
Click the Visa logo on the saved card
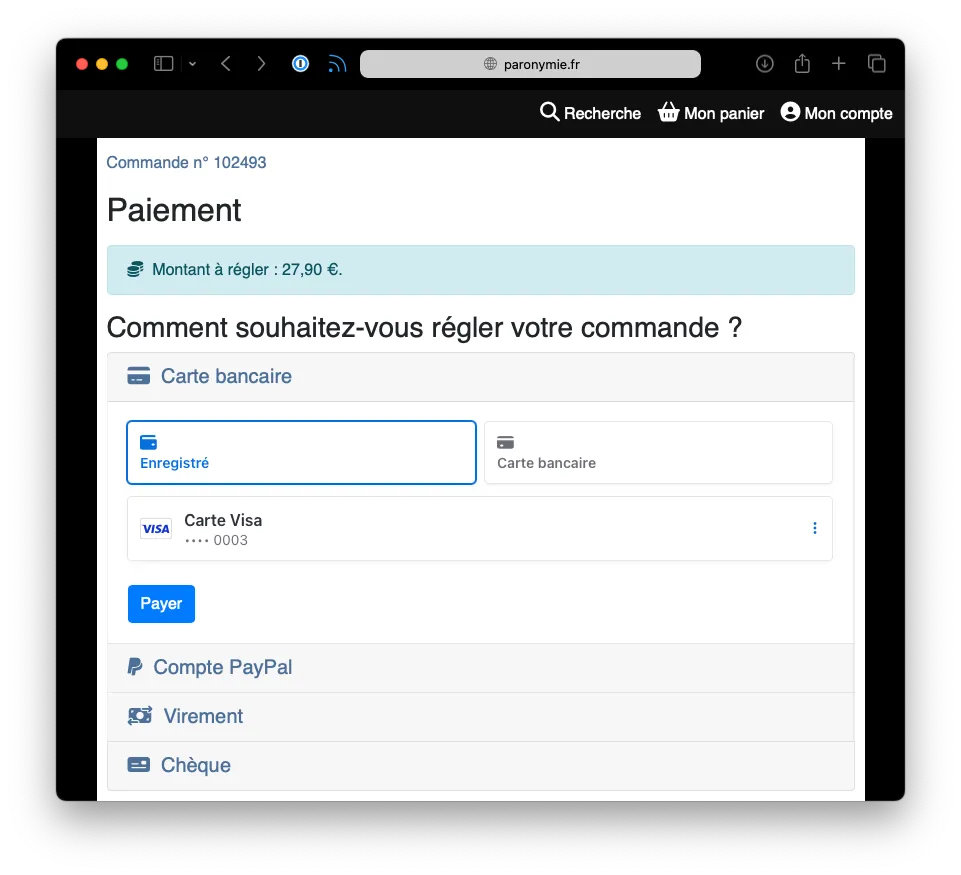click(156, 528)
